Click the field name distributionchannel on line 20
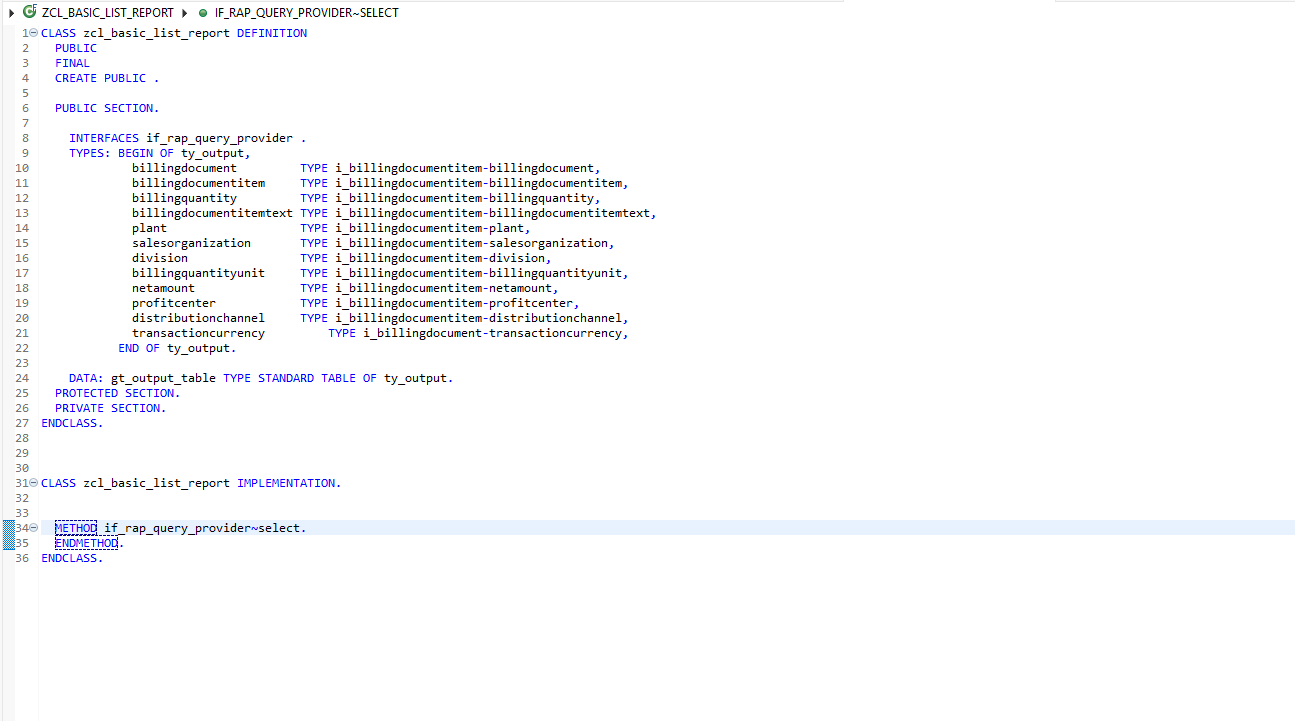The height and width of the screenshot is (721, 1295). point(198,318)
